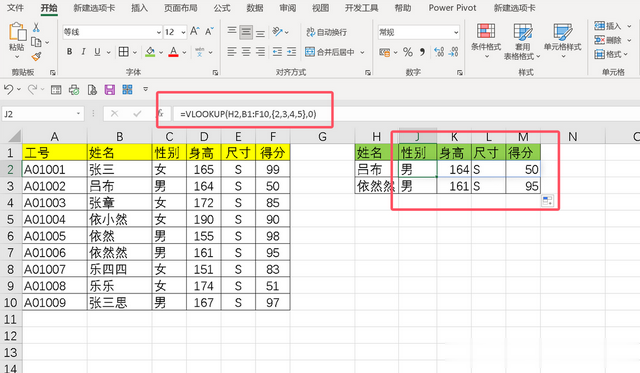The height and width of the screenshot is (373, 640).
Task: Click the Quick Print printer icon
Action: coord(74,89)
